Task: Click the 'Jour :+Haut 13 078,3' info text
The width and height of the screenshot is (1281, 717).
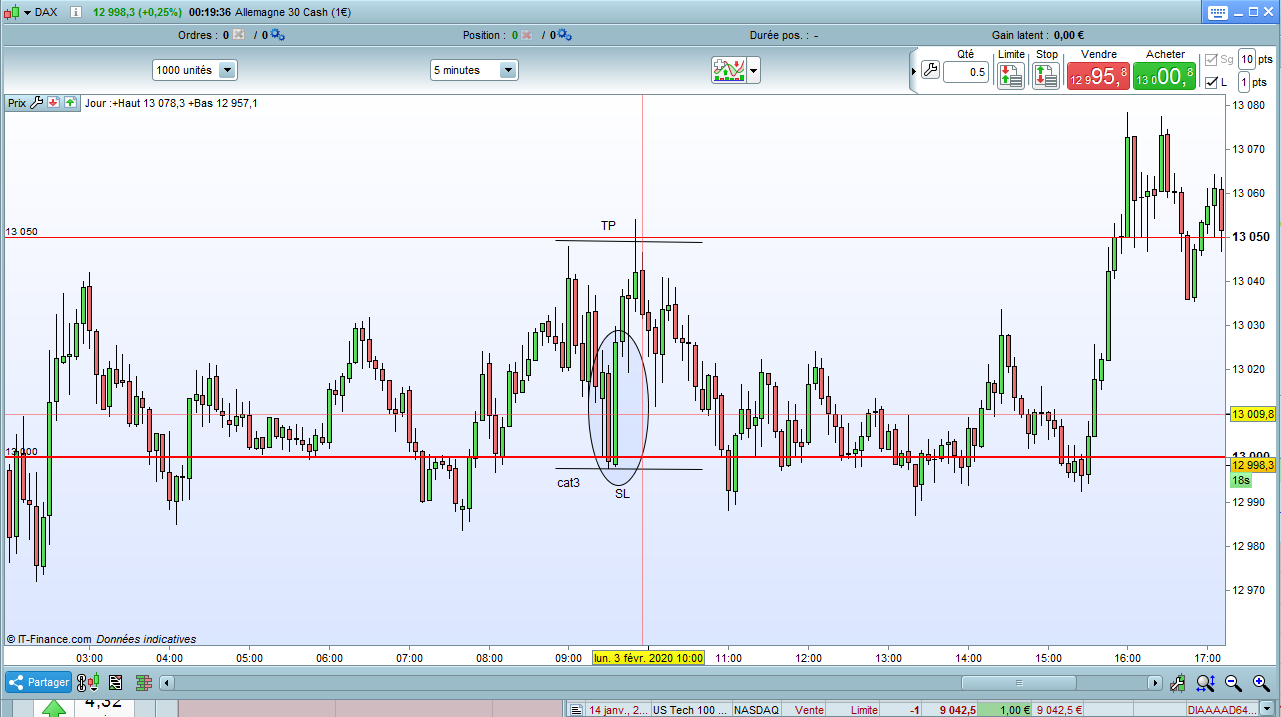Action: click(x=172, y=102)
